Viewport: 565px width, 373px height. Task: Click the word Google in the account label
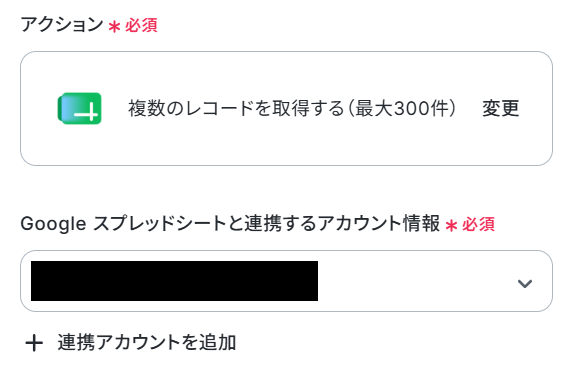53,224
